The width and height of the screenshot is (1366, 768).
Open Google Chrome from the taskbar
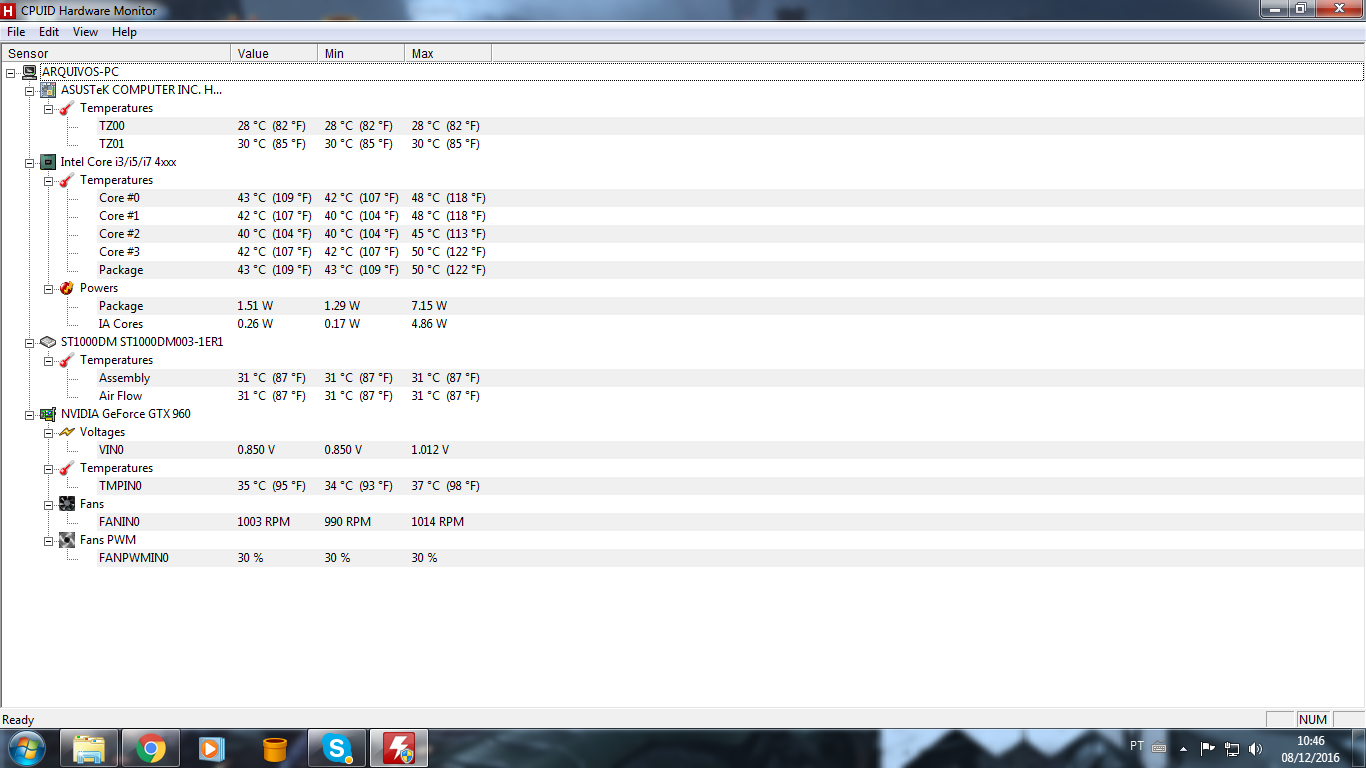click(x=151, y=748)
